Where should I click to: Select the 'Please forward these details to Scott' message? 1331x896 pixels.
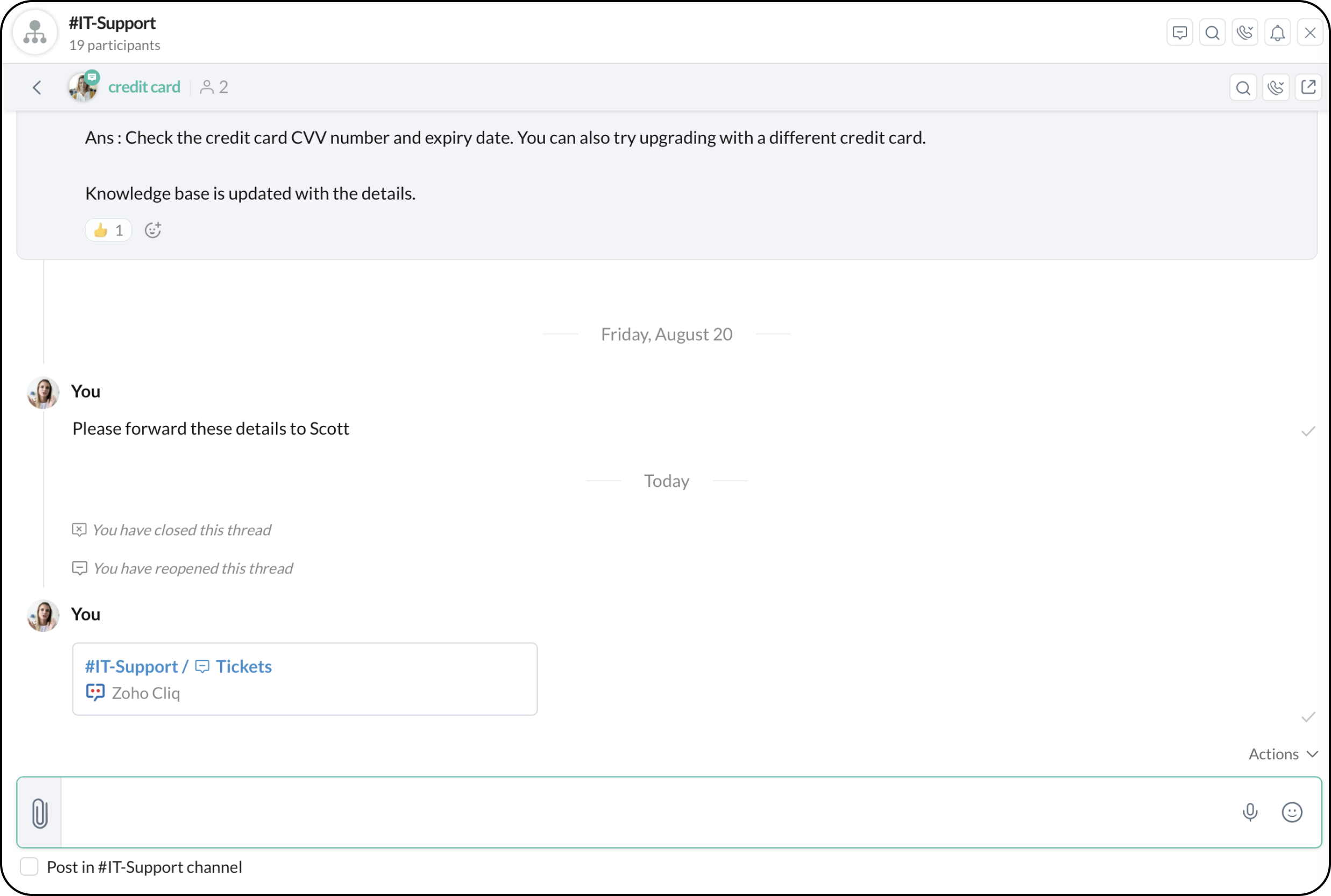coord(210,429)
